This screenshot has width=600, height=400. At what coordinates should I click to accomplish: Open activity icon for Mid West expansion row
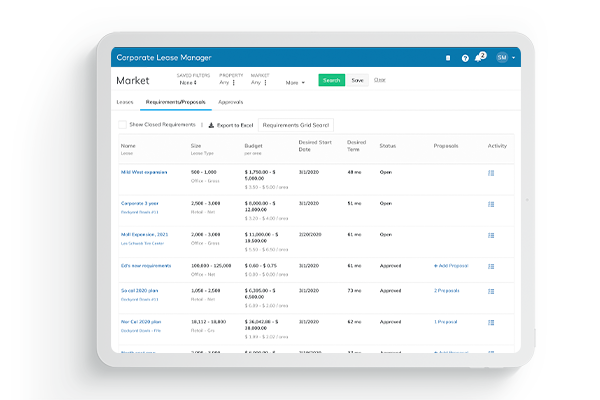click(491, 173)
